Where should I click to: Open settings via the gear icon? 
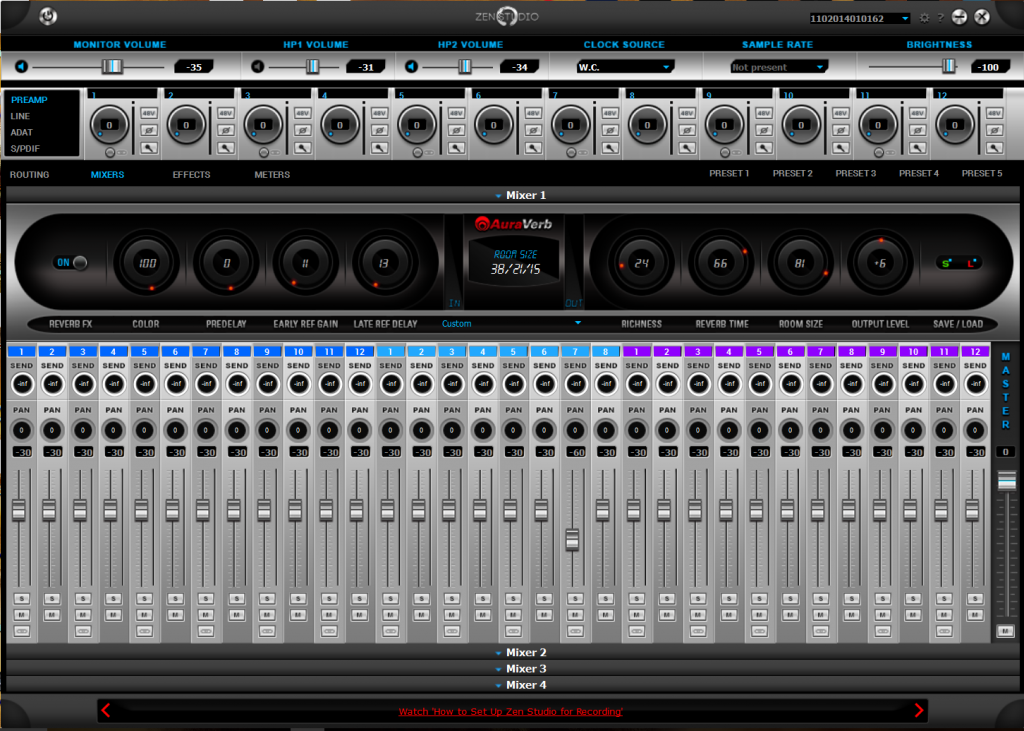click(x=924, y=18)
